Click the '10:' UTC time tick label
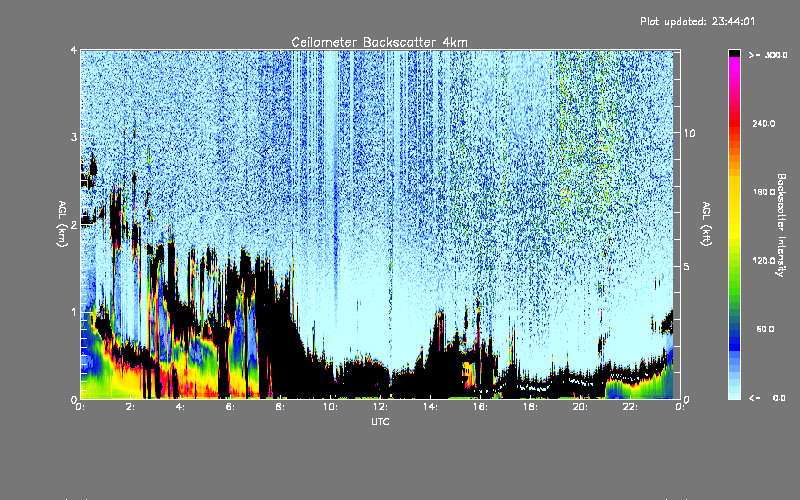The image size is (800, 500). tap(330, 407)
